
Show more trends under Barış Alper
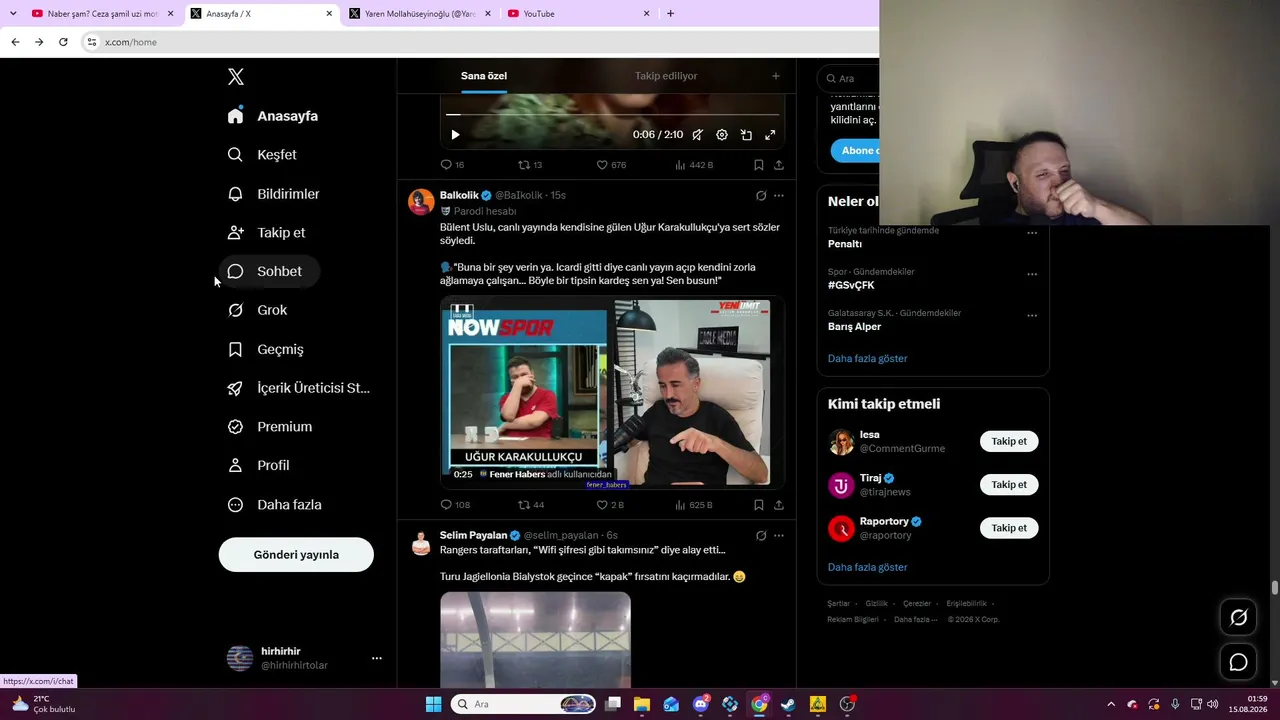point(867,358)
